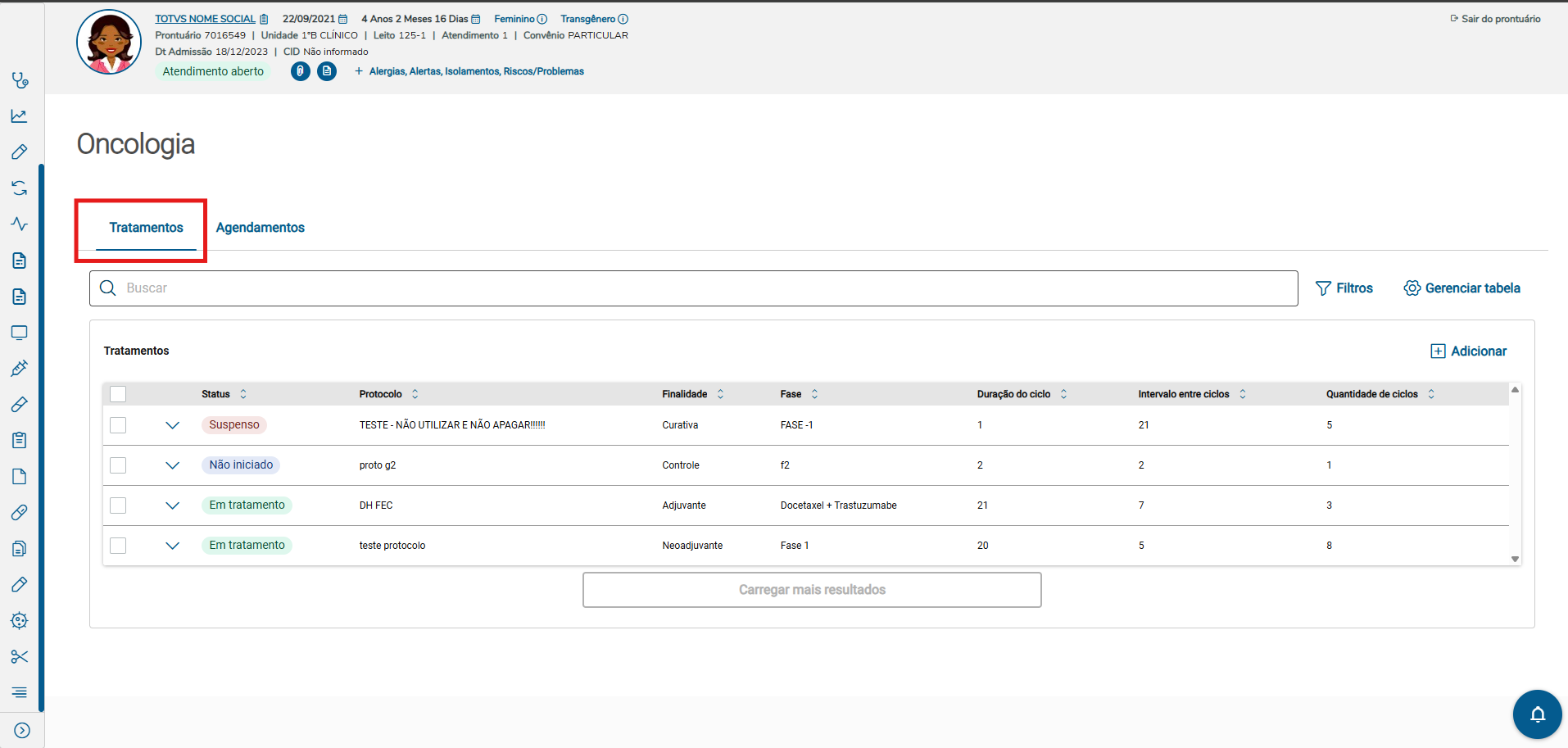Click the Adicionar button

pos(1468,351)
